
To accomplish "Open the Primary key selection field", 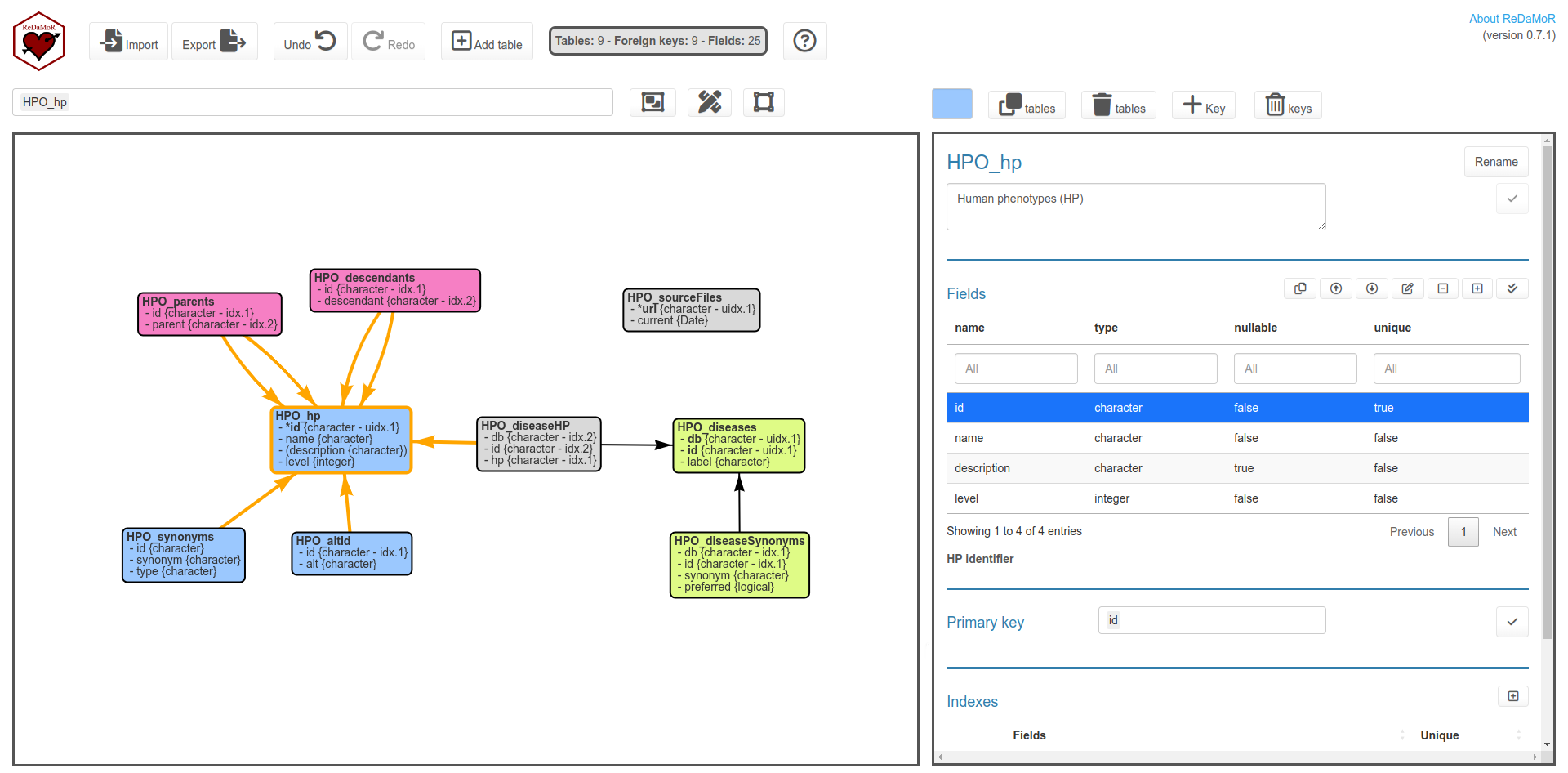I will [1211, 620].
